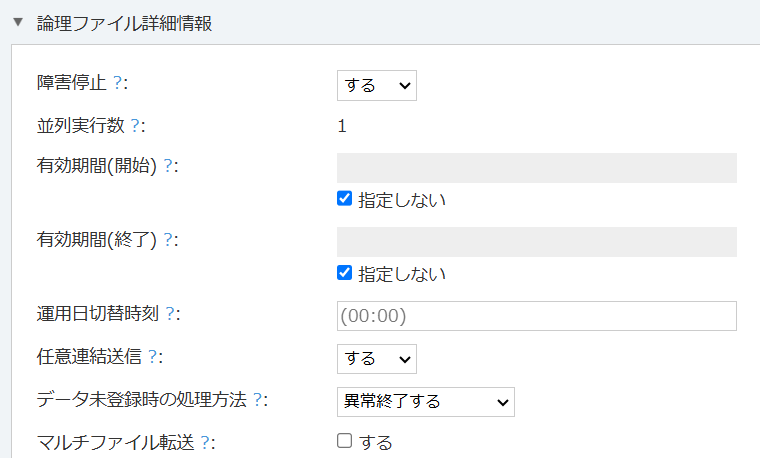Open help for データ未登録時の処理方法

coord(258,399)
